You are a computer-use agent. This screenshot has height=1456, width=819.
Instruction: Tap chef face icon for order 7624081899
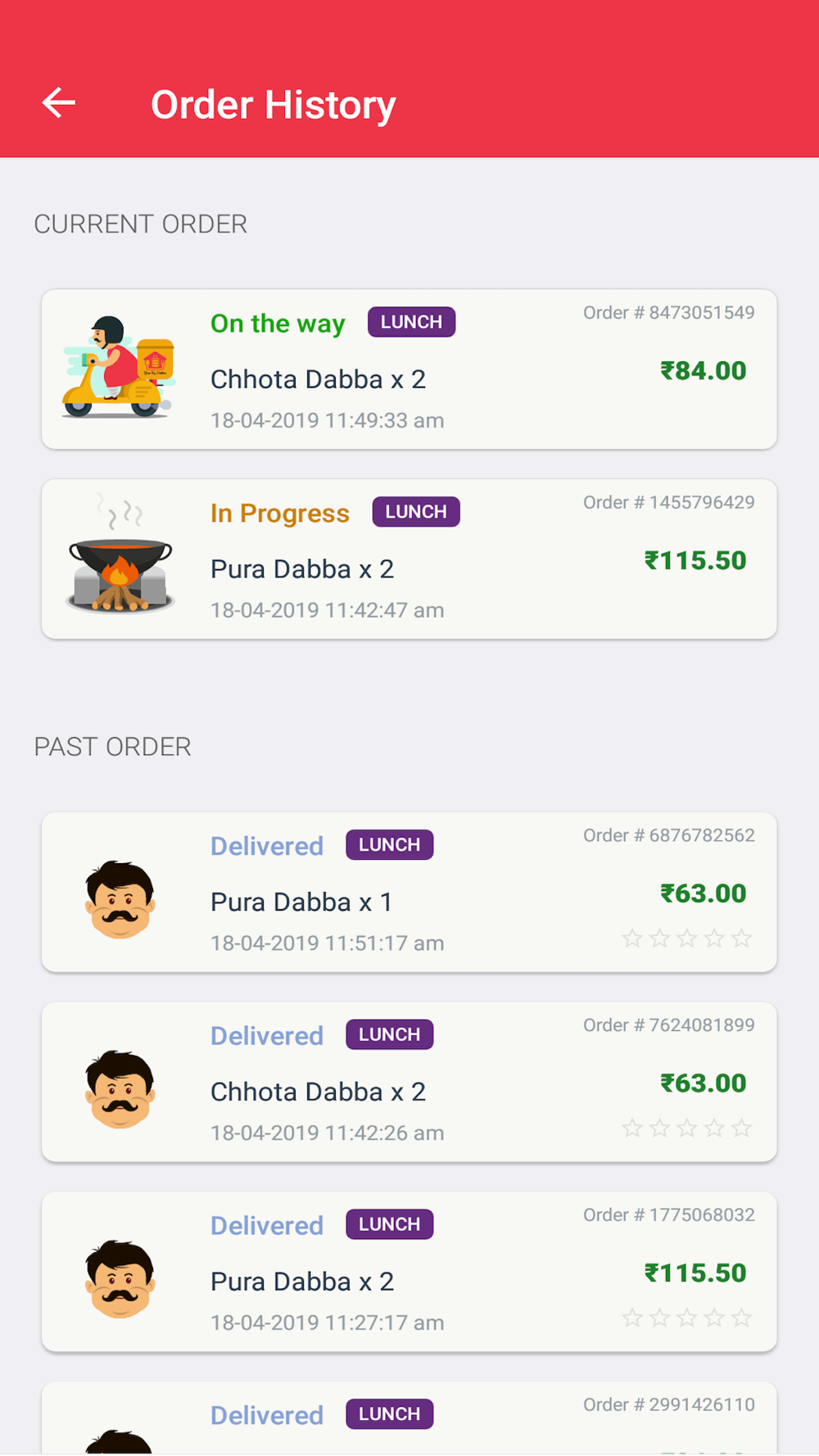(x=120, y=1089)
